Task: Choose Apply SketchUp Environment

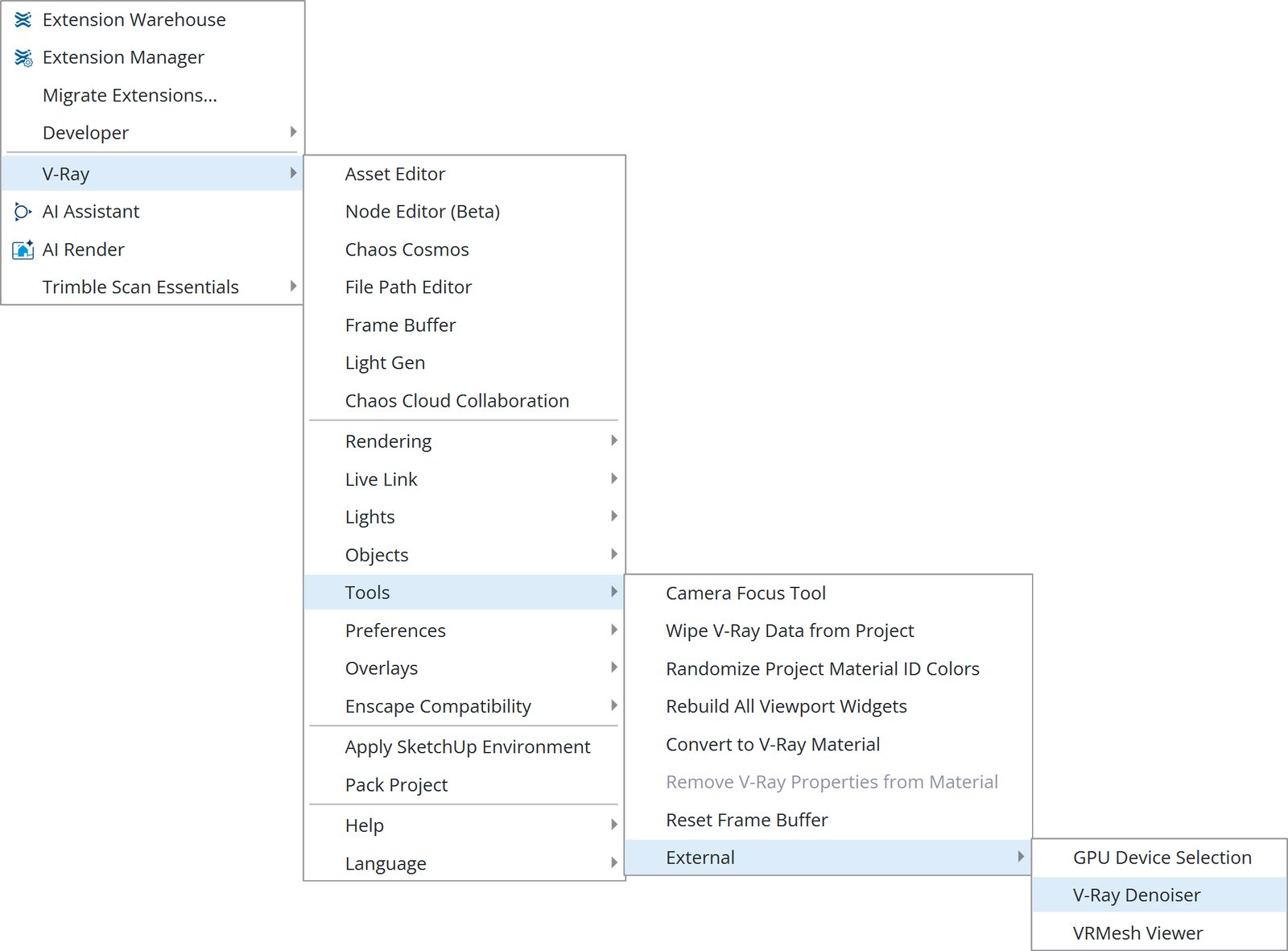Action: (464, 747)
